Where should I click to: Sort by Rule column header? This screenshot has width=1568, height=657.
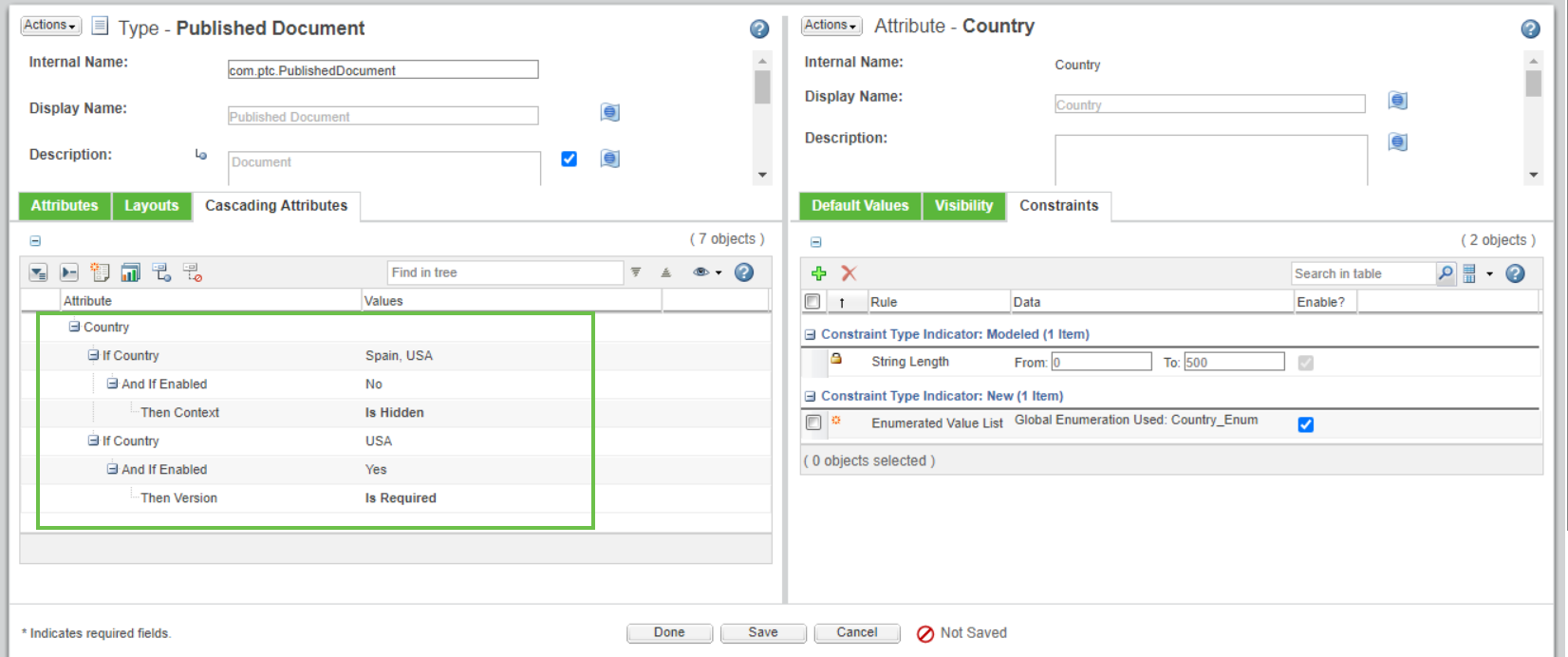pos(939,302)
